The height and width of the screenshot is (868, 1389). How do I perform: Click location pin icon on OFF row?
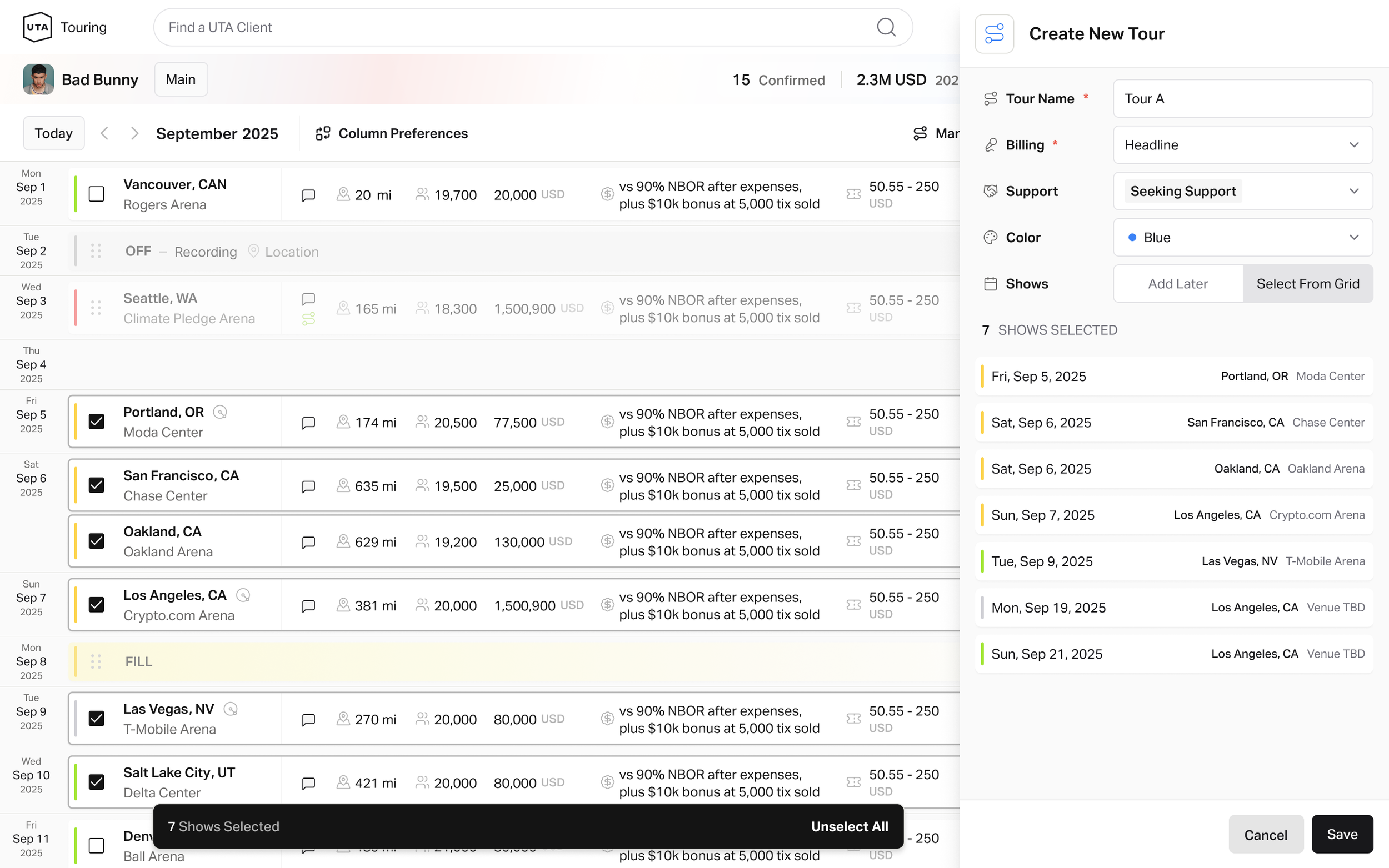pos(253,252)
